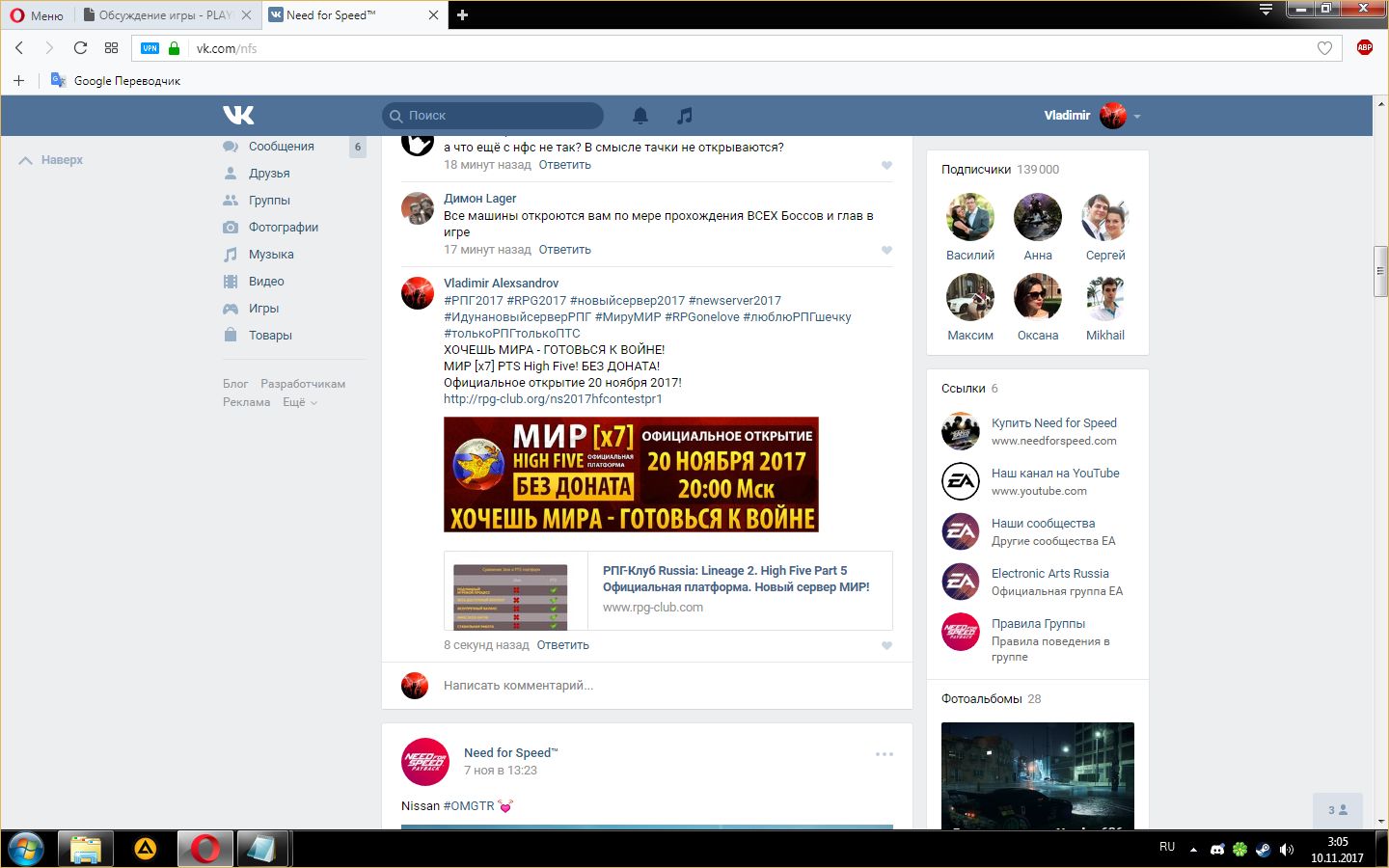Open Подписчики subscribers list header
This screenshot has height=868, width=1389.
tap(999, 170)
